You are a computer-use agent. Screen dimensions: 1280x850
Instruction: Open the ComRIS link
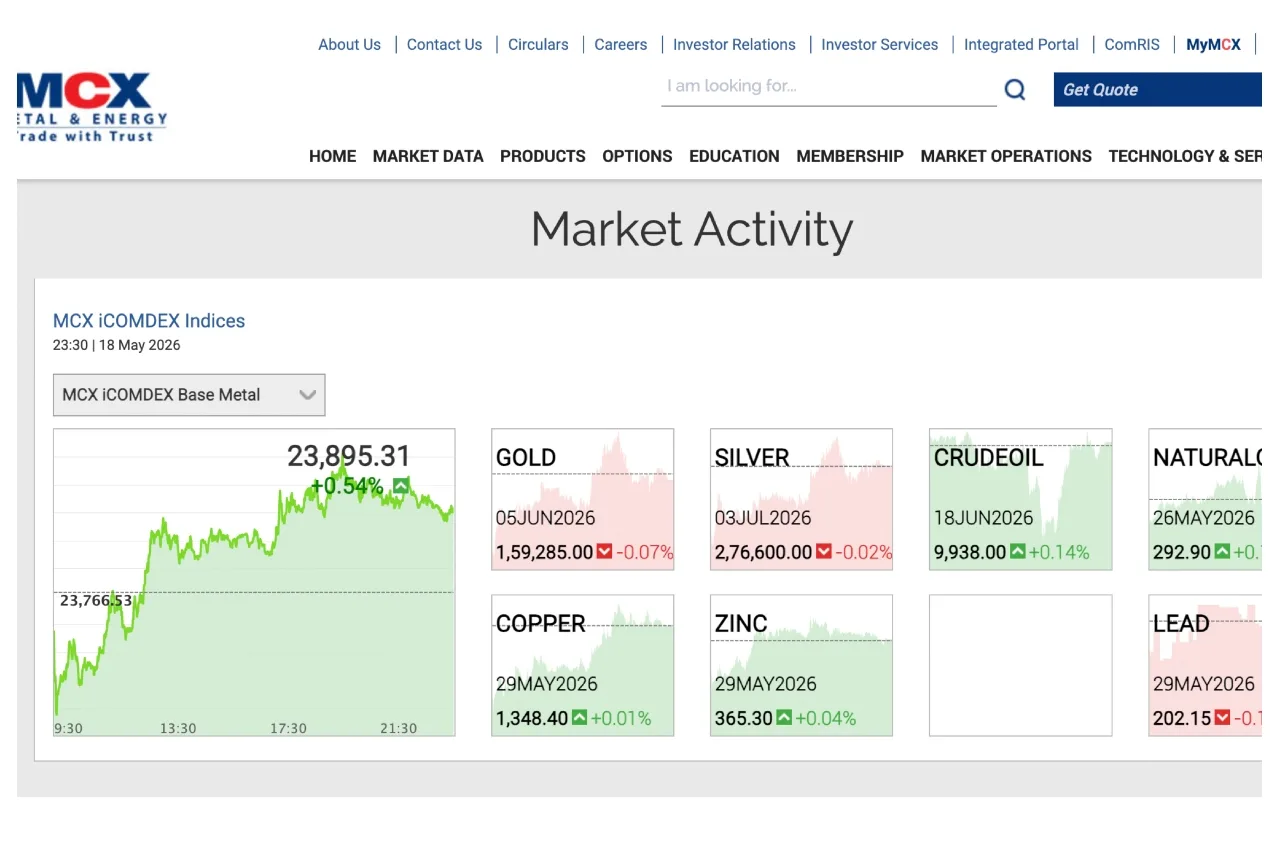coord(1132,45)
